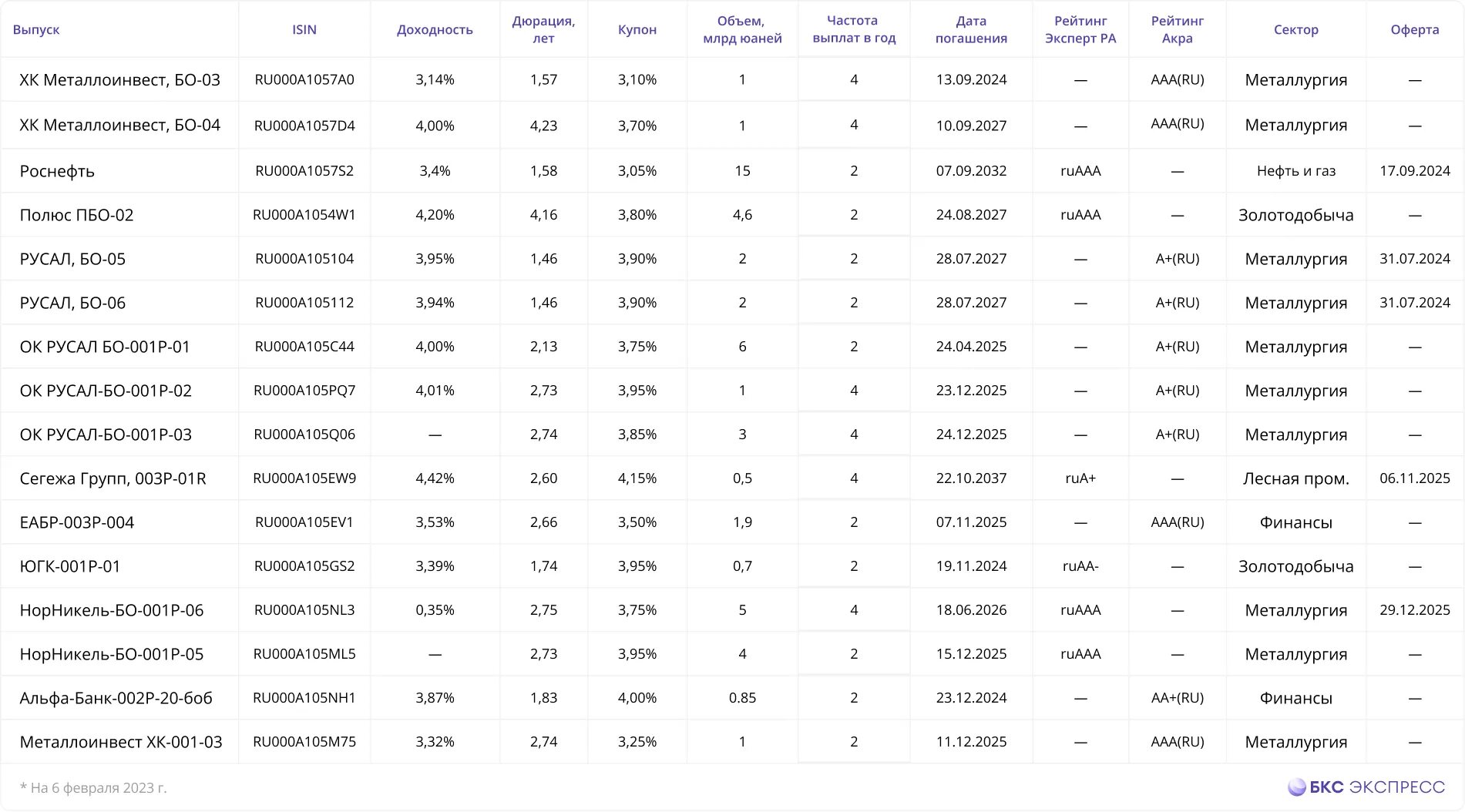Viewport: 1465px width, 812px height.
Task: Click the 'Оферта' column header
Action: click(1415, 29)
